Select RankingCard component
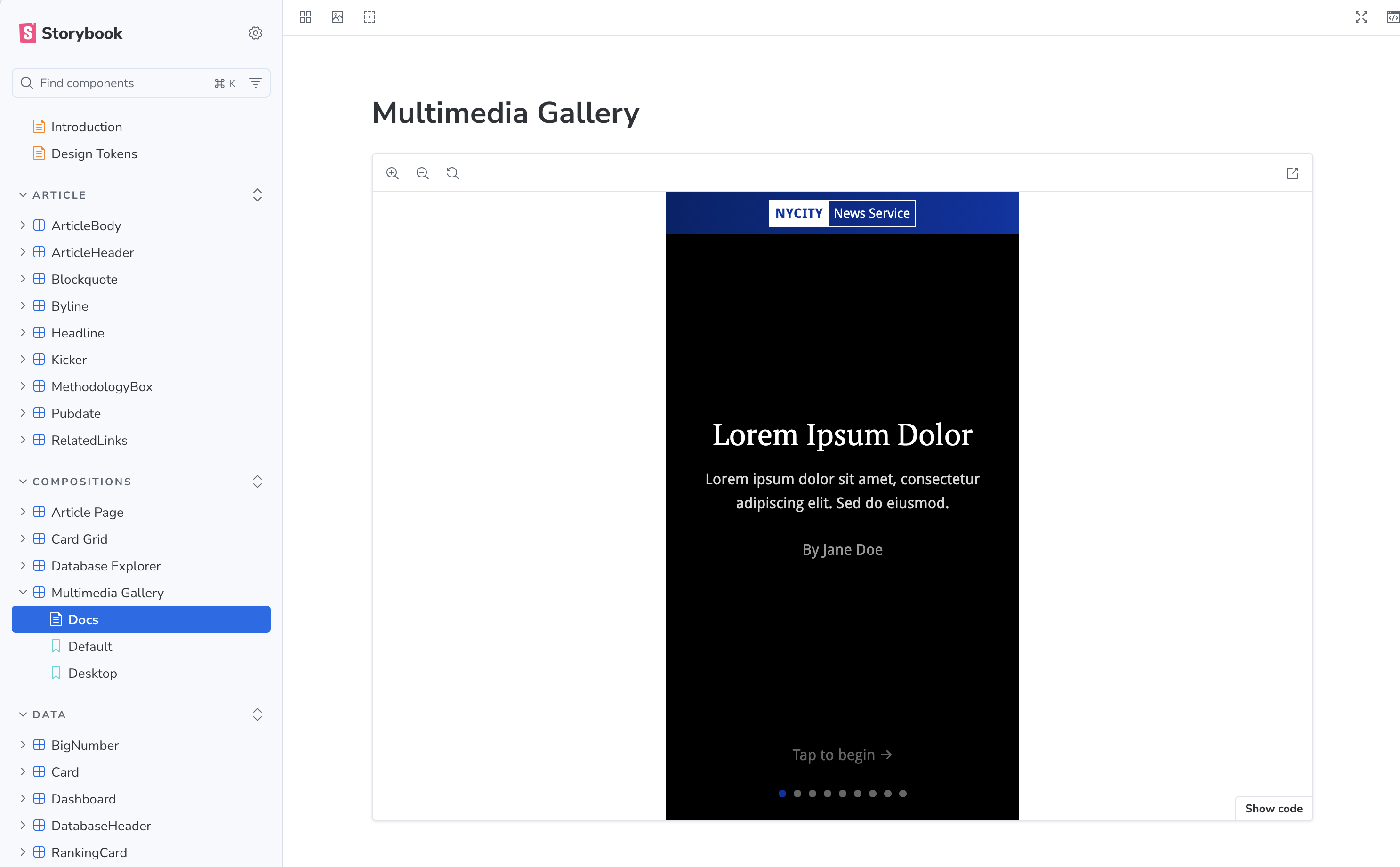The height and width of the screenshot is (867, 1400). [89, 853]
